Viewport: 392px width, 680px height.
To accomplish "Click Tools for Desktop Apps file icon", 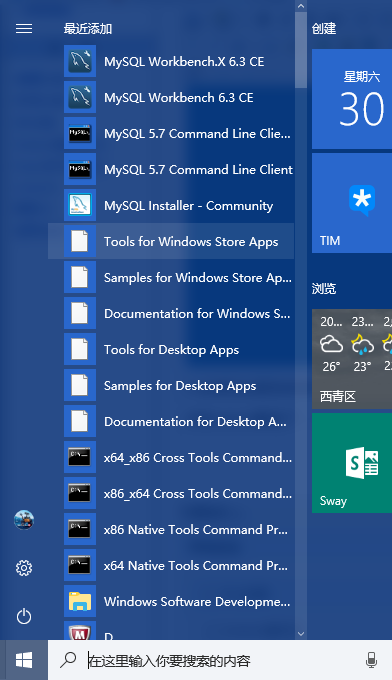I will [80, 349].
